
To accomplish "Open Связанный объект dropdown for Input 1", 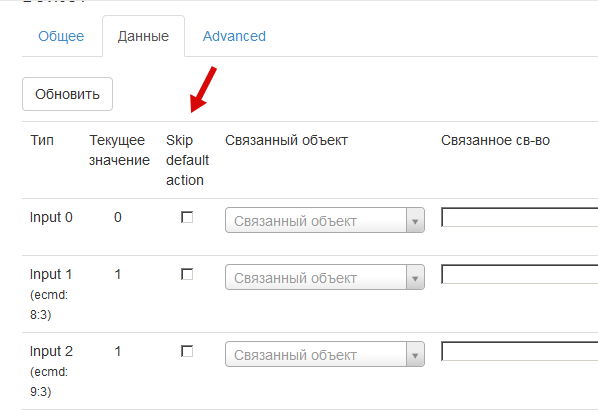I will click(325, 277).
